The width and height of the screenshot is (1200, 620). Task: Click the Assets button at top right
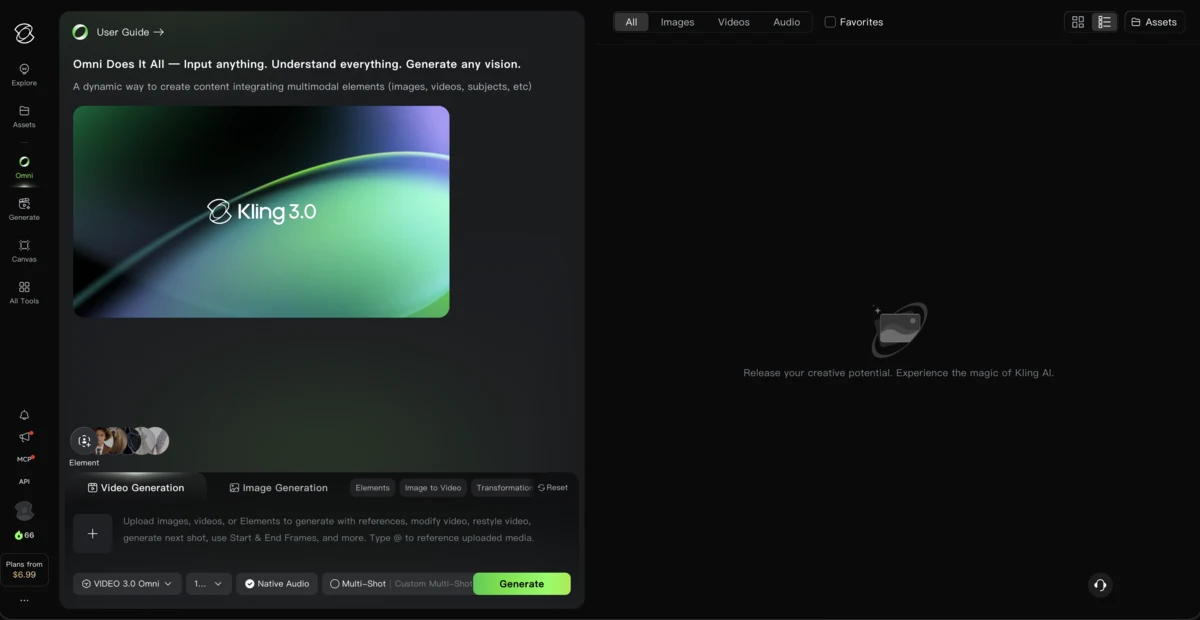[1154, 22]
